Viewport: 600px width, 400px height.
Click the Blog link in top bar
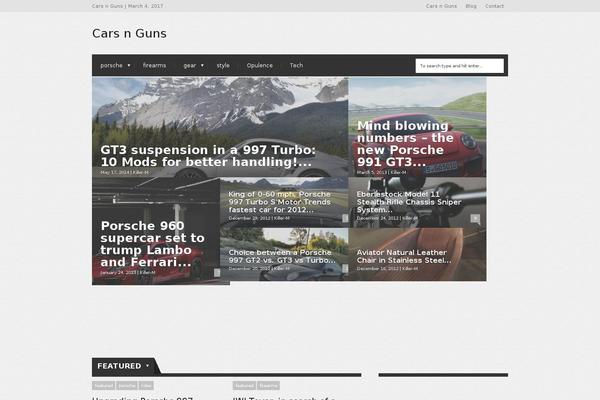[471, 6]
